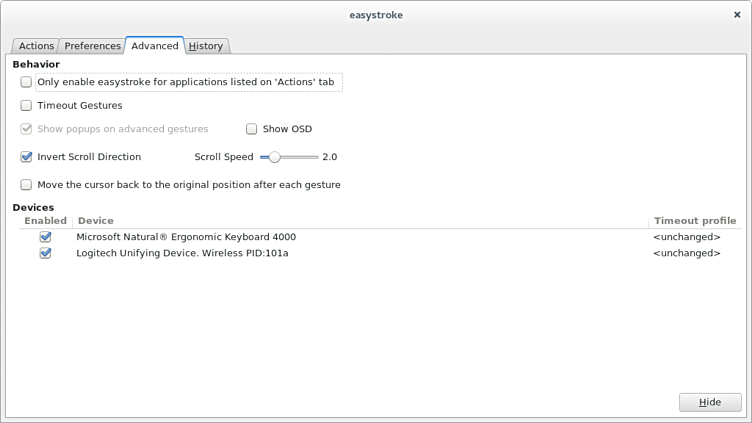Sort by the Device column header
This screenshot has width=752, height=423.
coord(360,221)
